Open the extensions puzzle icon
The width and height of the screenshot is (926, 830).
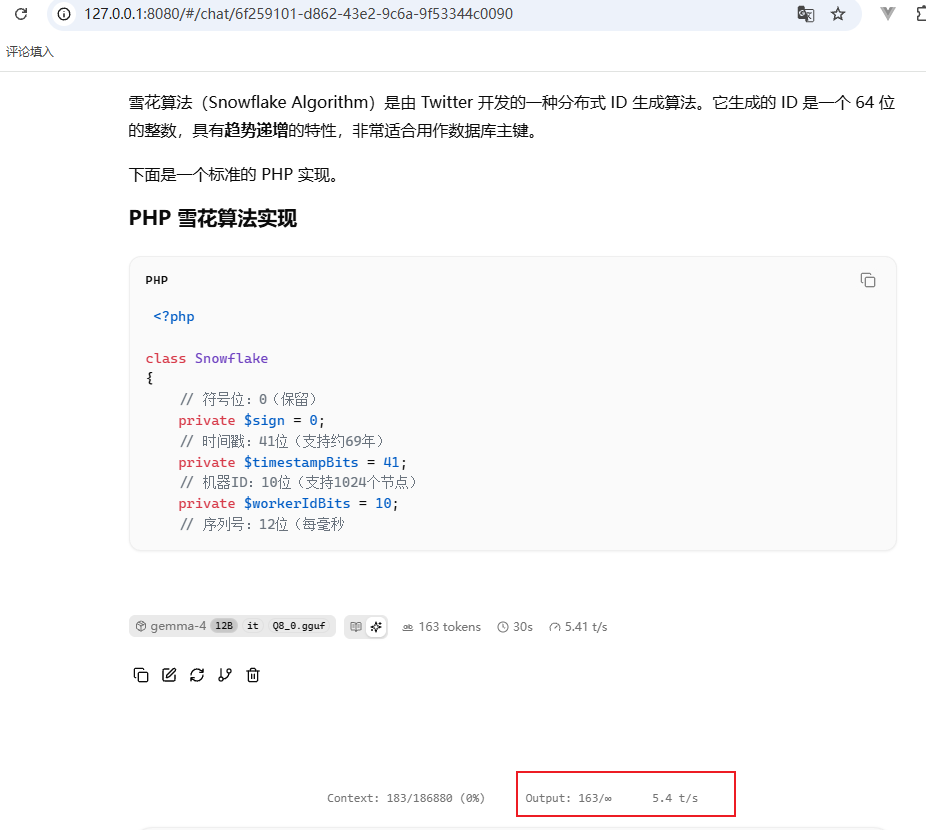920,14
